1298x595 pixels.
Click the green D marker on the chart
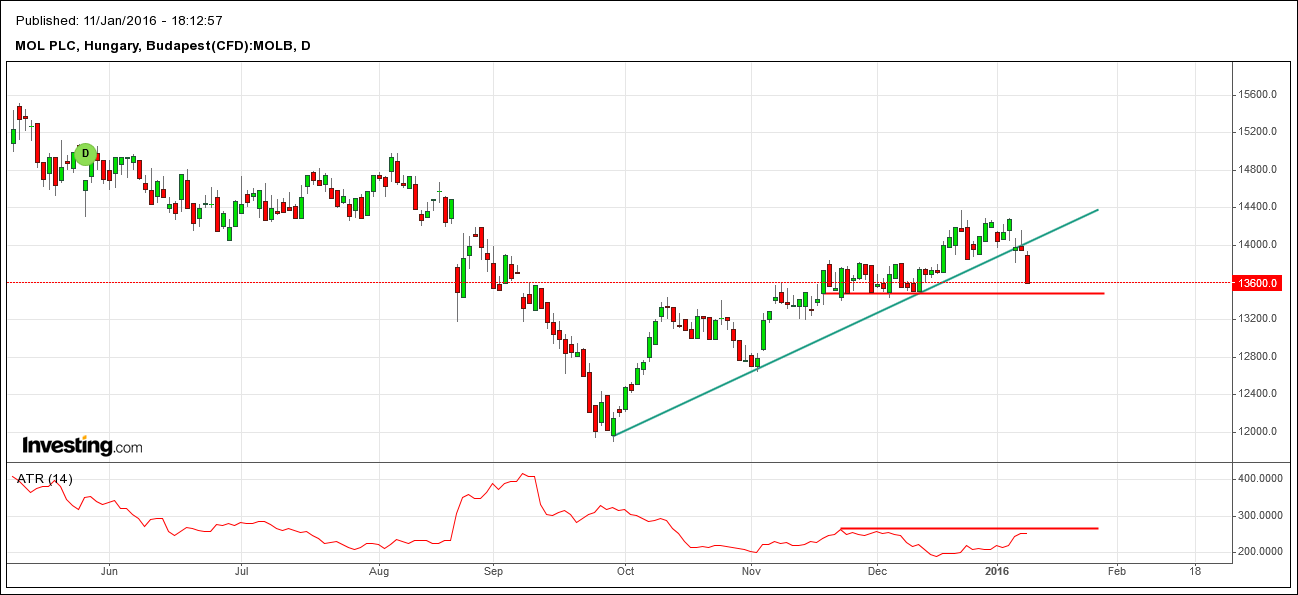pos(85,154)
